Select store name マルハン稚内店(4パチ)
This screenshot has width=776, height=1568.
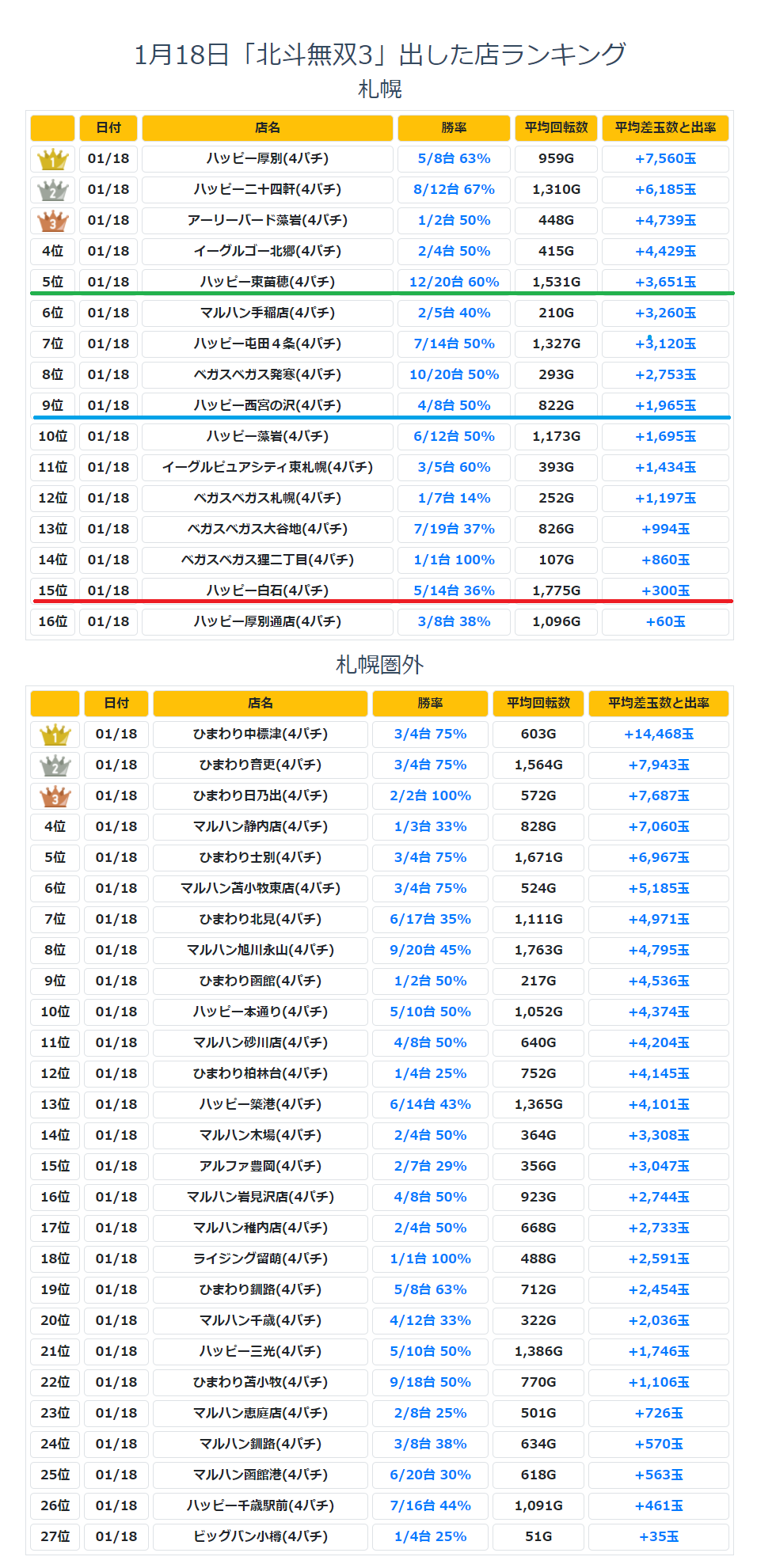pos(261,1228)
